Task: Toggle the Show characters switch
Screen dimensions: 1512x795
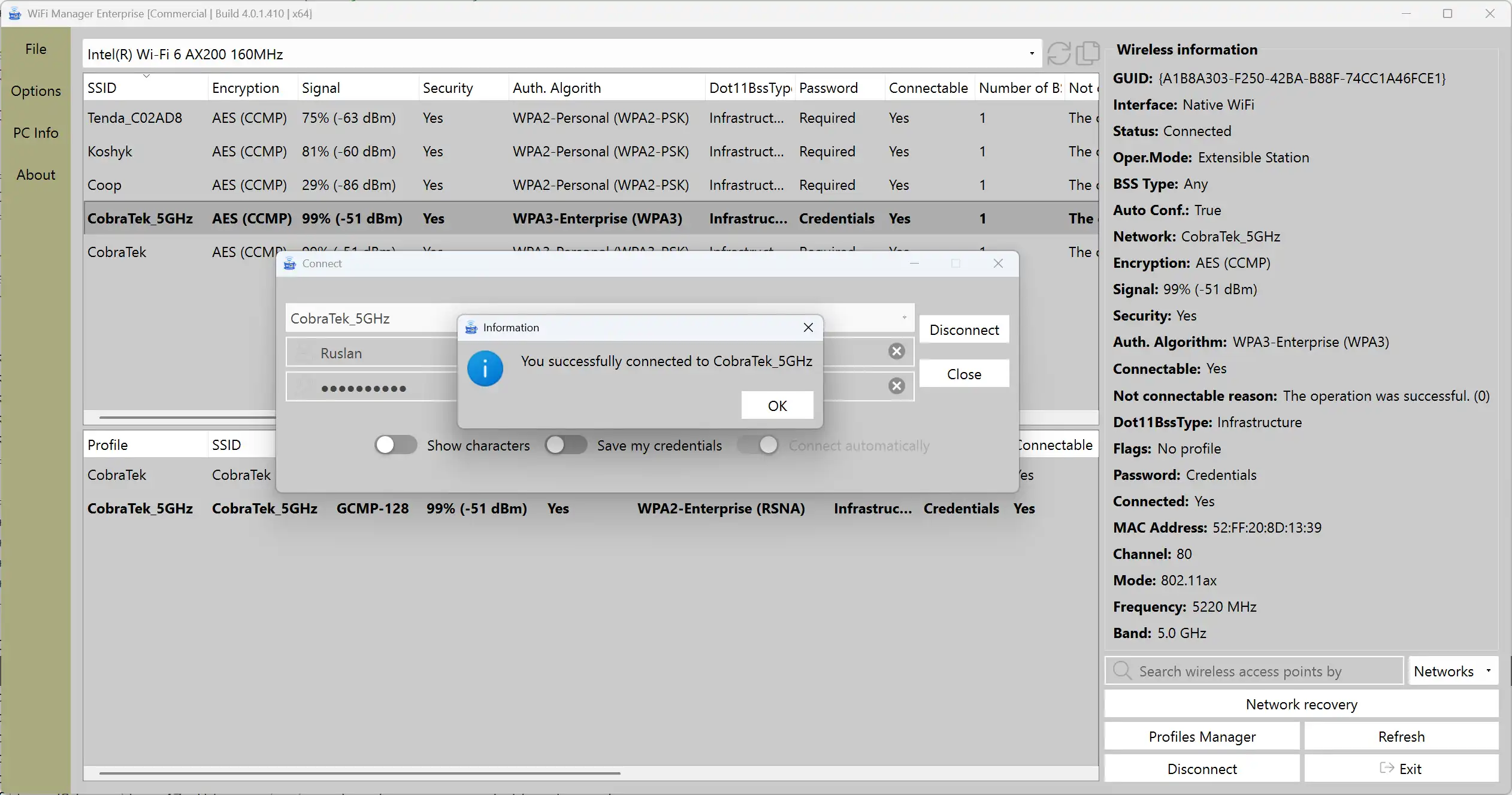Action: pyautogui.click(x=395, y=445)
